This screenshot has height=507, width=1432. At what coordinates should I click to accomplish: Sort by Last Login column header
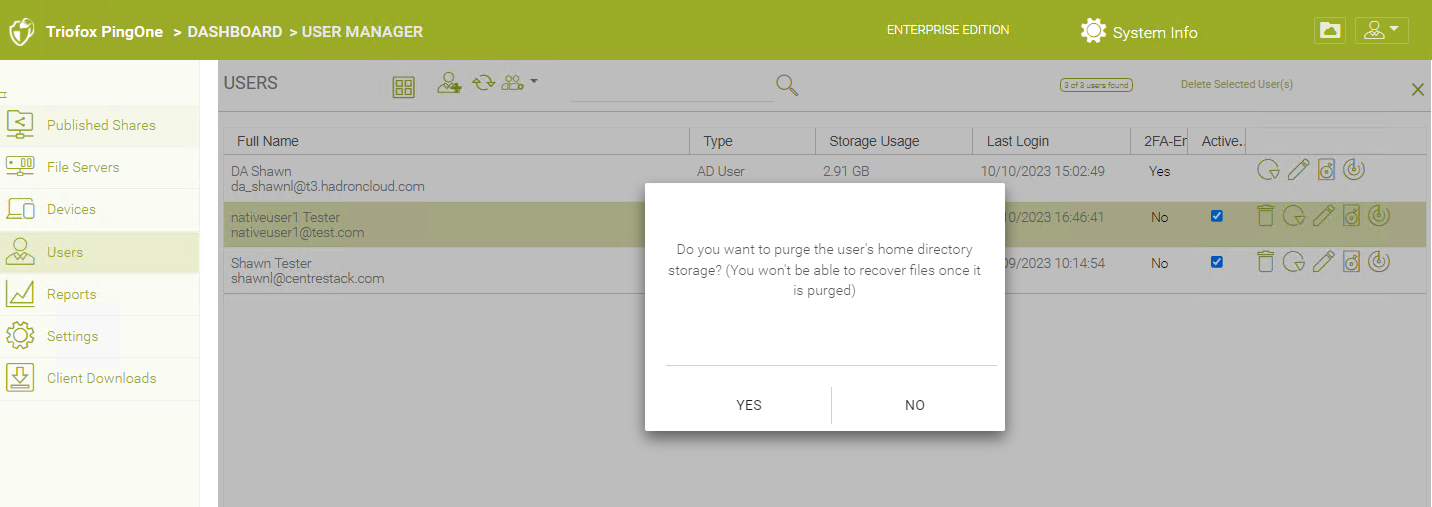(x=1051, y=141)
